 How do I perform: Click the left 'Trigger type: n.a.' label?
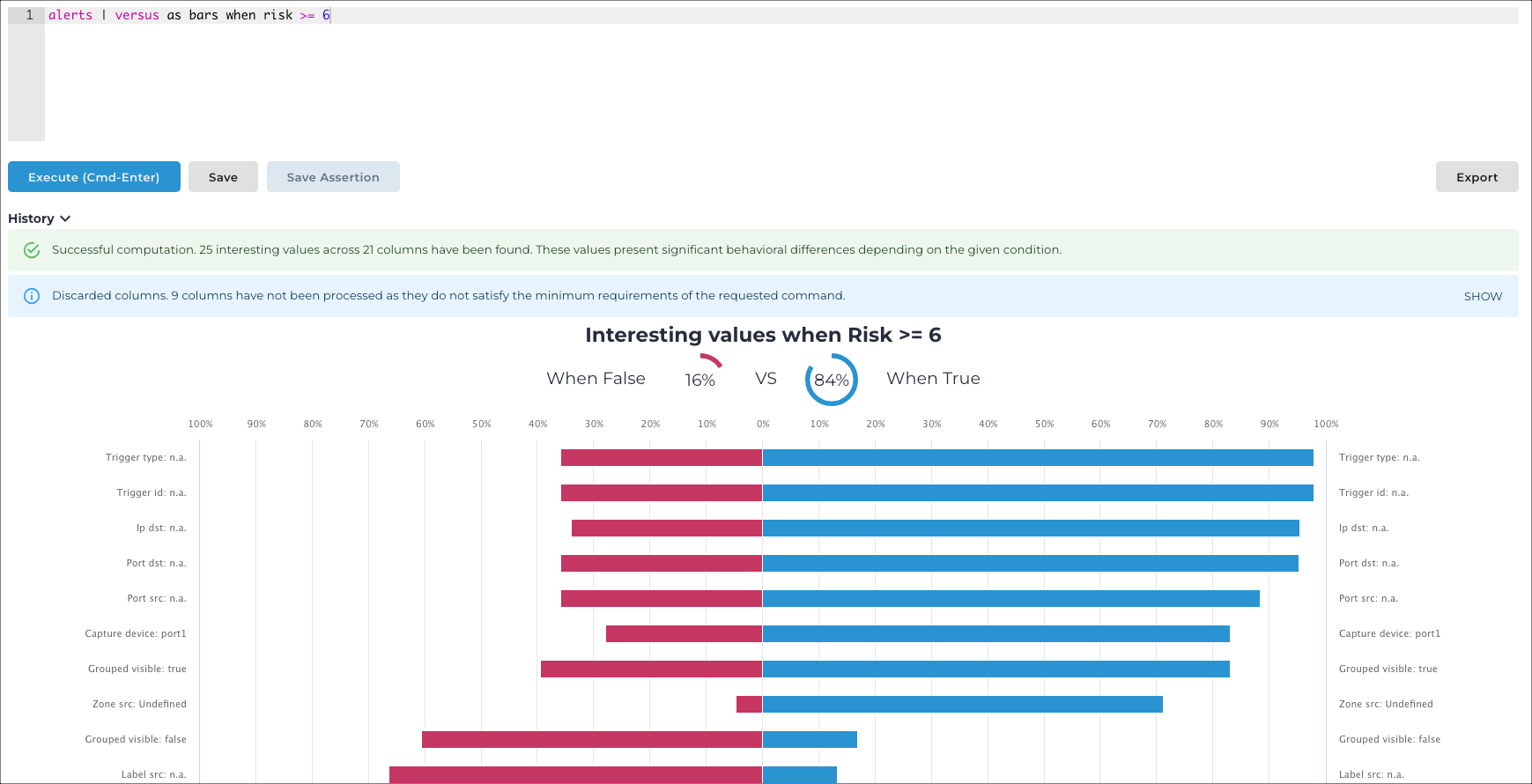coord(146,457)
